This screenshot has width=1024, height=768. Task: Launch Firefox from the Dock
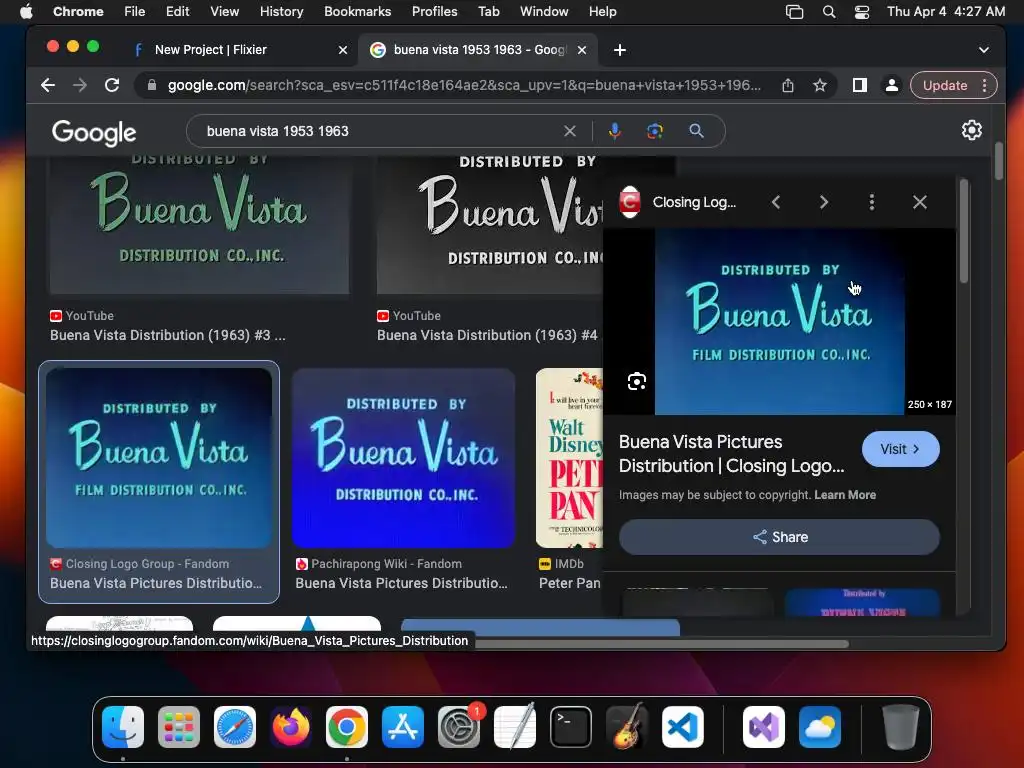coord(291,727)
